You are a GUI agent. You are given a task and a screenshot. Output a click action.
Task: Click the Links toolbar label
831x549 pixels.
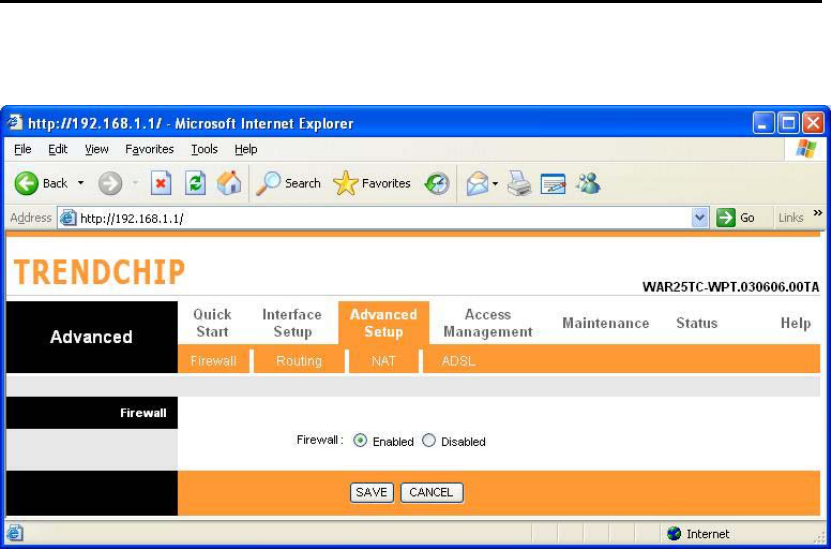point(791,218)
